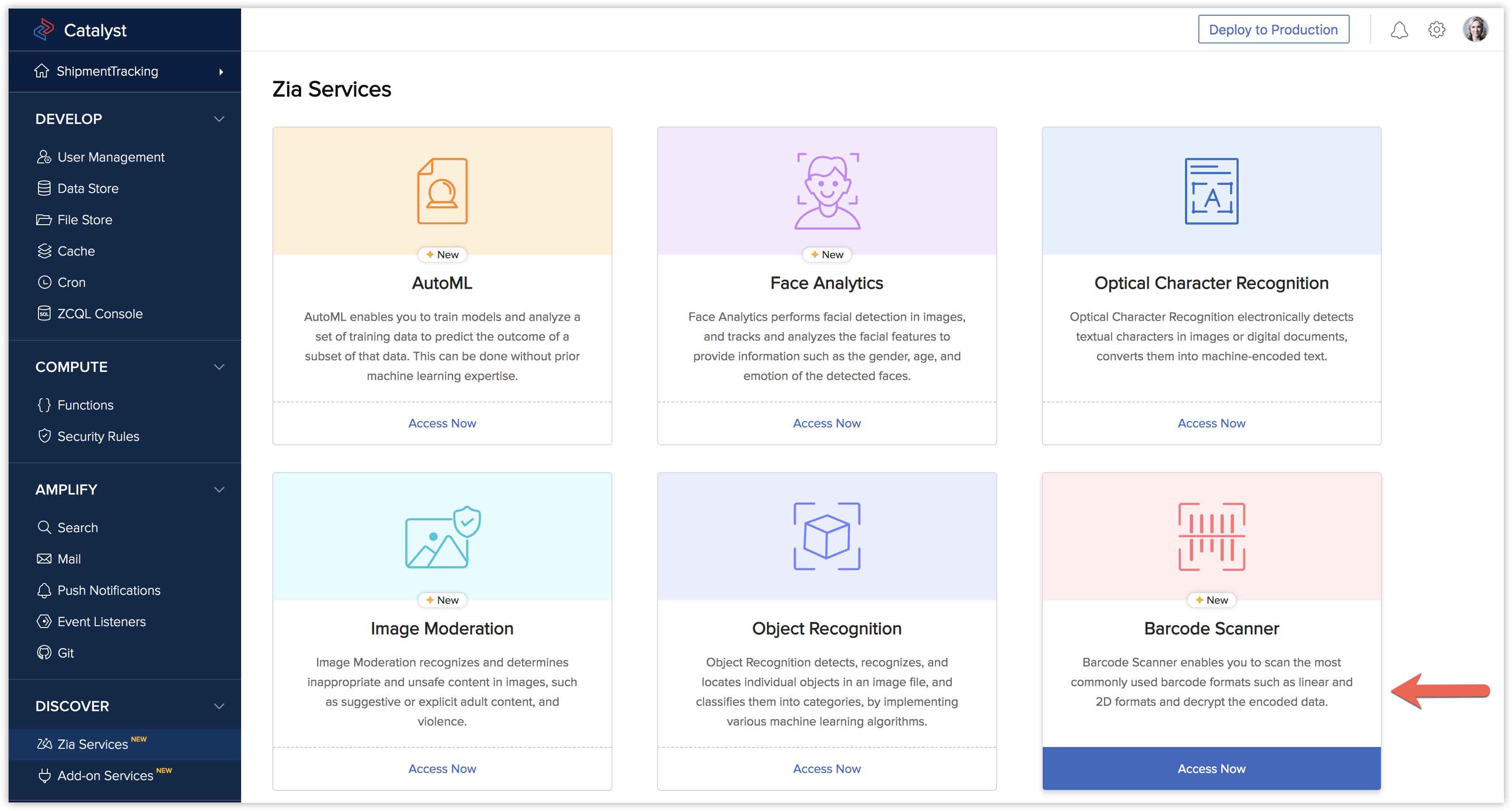The width and height of the screenshot is (1512, 811).
Task: Click the Face Analytics face icon
Action: [x=826, y=191]
